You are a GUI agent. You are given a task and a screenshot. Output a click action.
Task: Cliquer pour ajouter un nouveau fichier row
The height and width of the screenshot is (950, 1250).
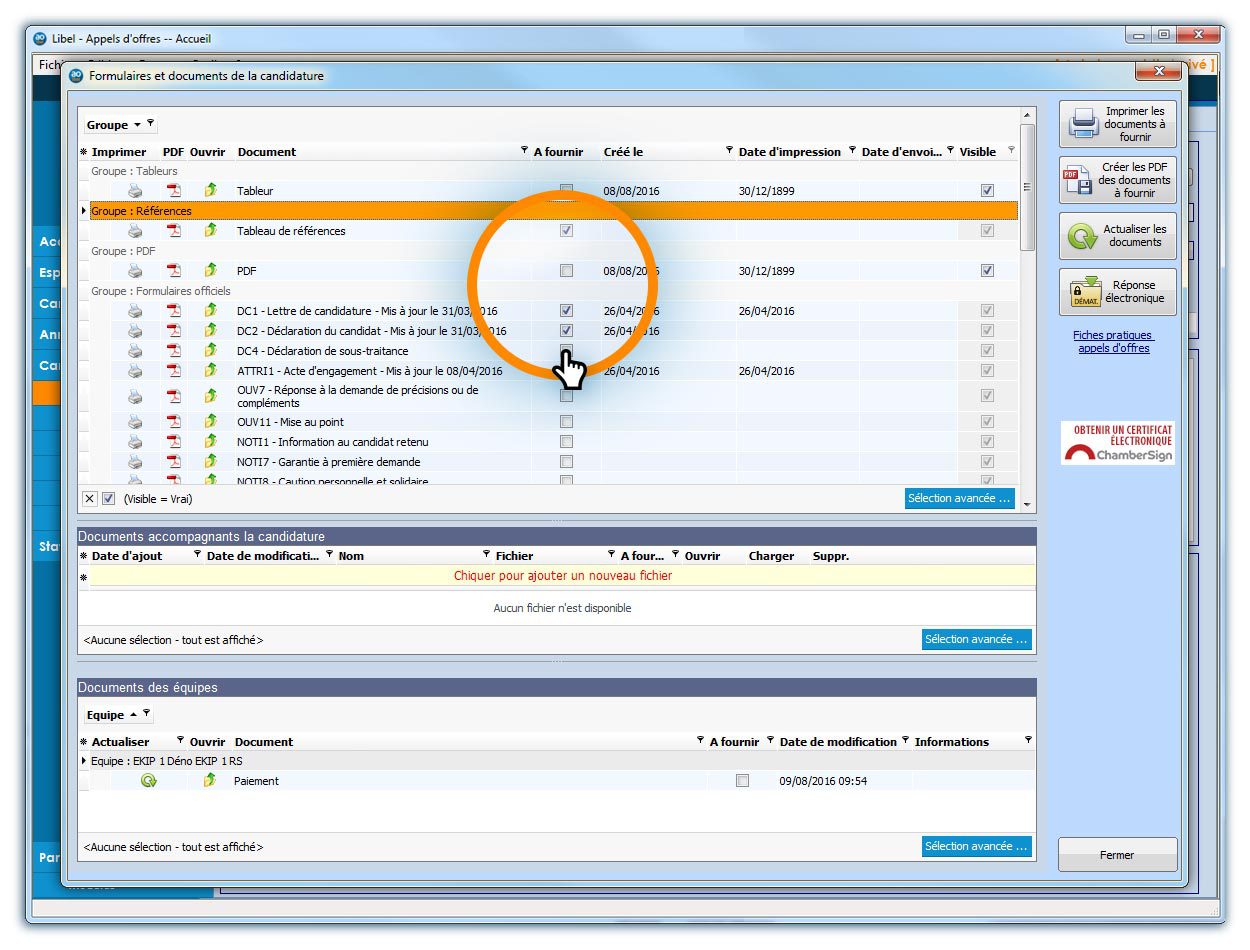pos(563,576)
